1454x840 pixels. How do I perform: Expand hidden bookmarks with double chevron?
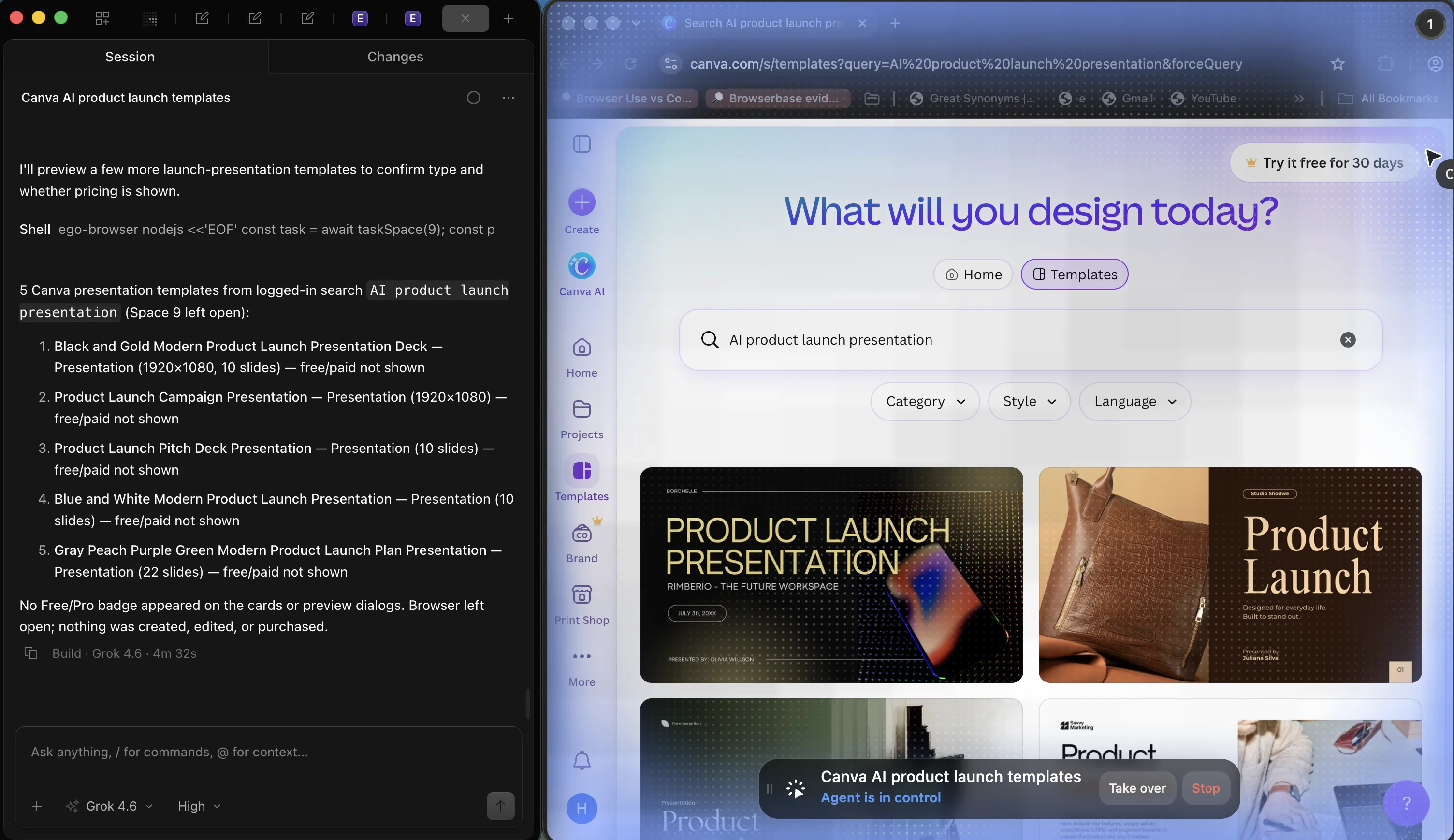[x=1298, y=99]
